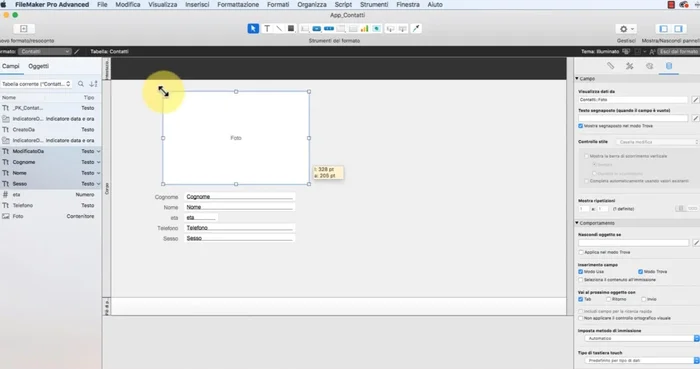Select the Portal tool
The width and height of the screenshot is (700, 369).
pyautogui.click(x=353, y=29)
